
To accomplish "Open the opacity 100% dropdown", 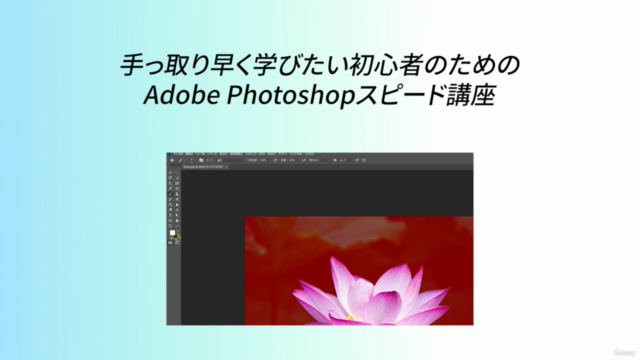I will (x=265, y=160).
